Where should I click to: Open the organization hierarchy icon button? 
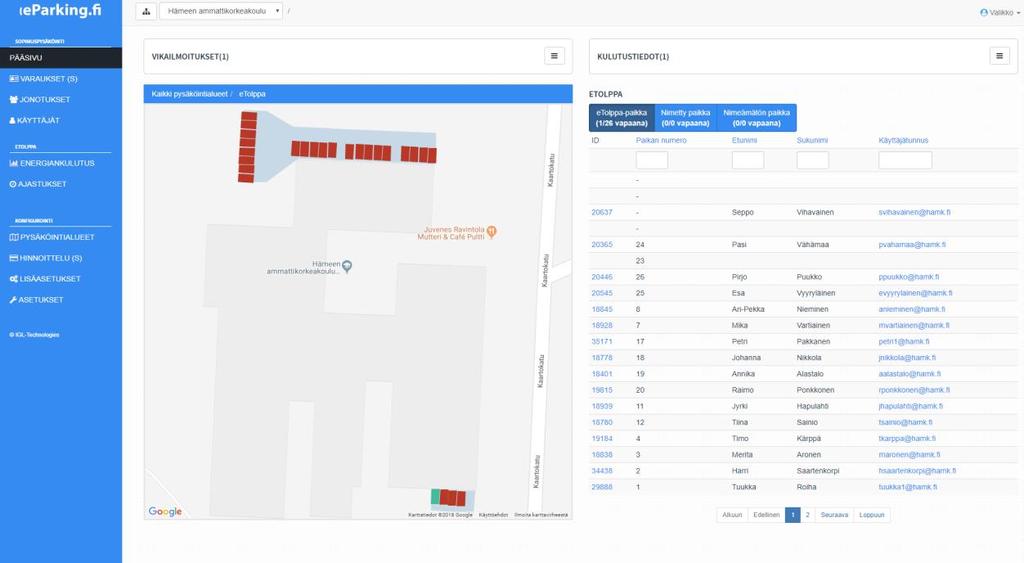click(146, 11)
